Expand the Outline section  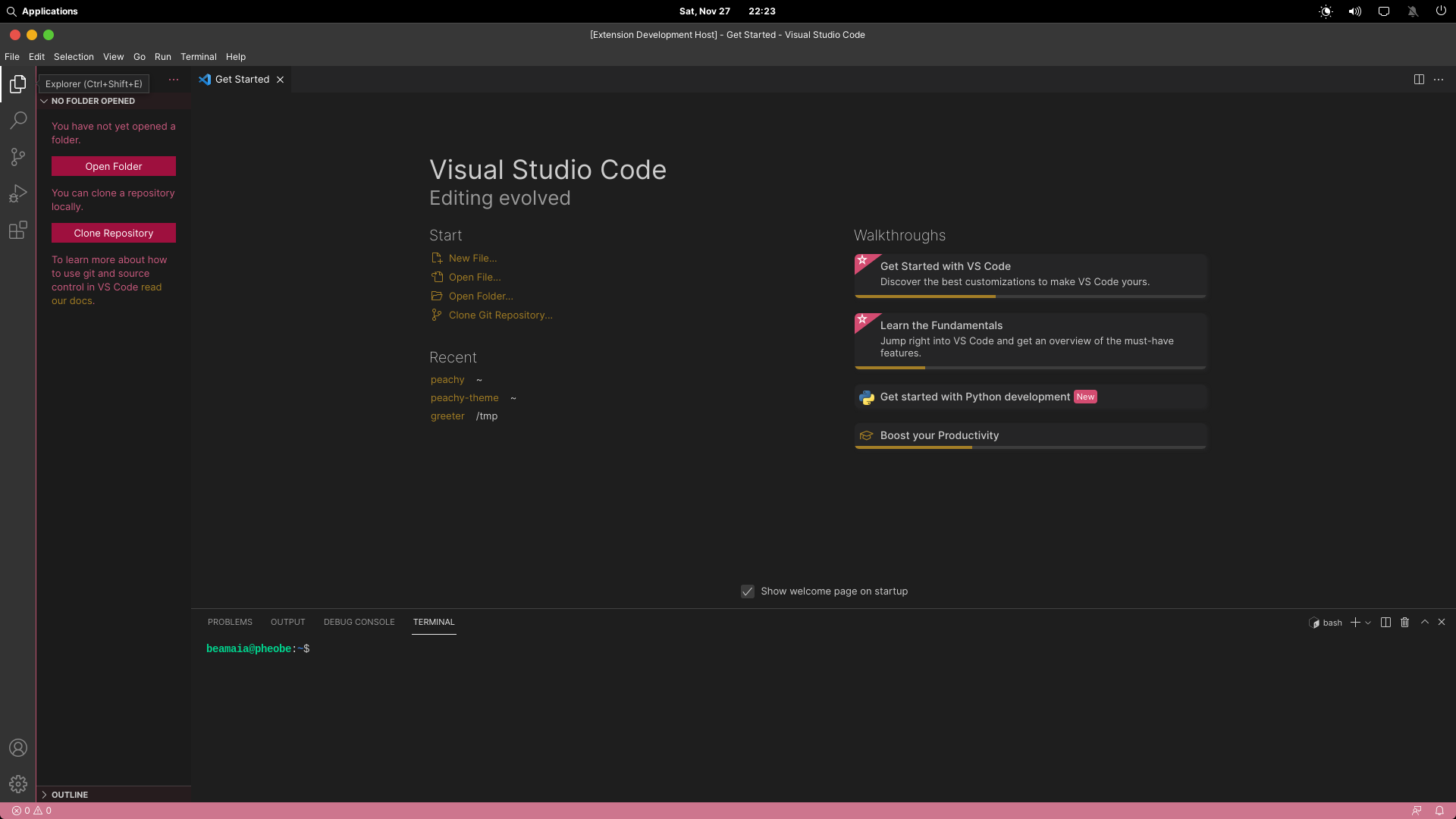tap(69, 795)
